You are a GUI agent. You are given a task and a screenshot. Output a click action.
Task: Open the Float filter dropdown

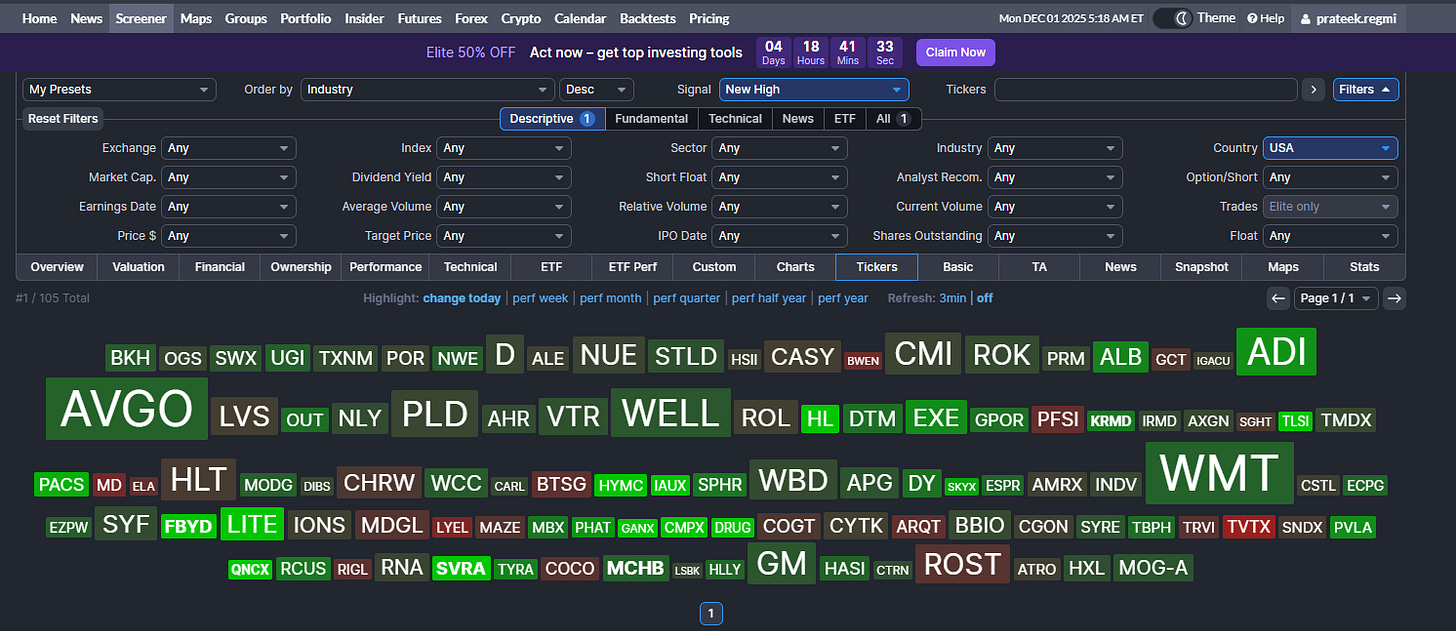(x=1330, y=236)
